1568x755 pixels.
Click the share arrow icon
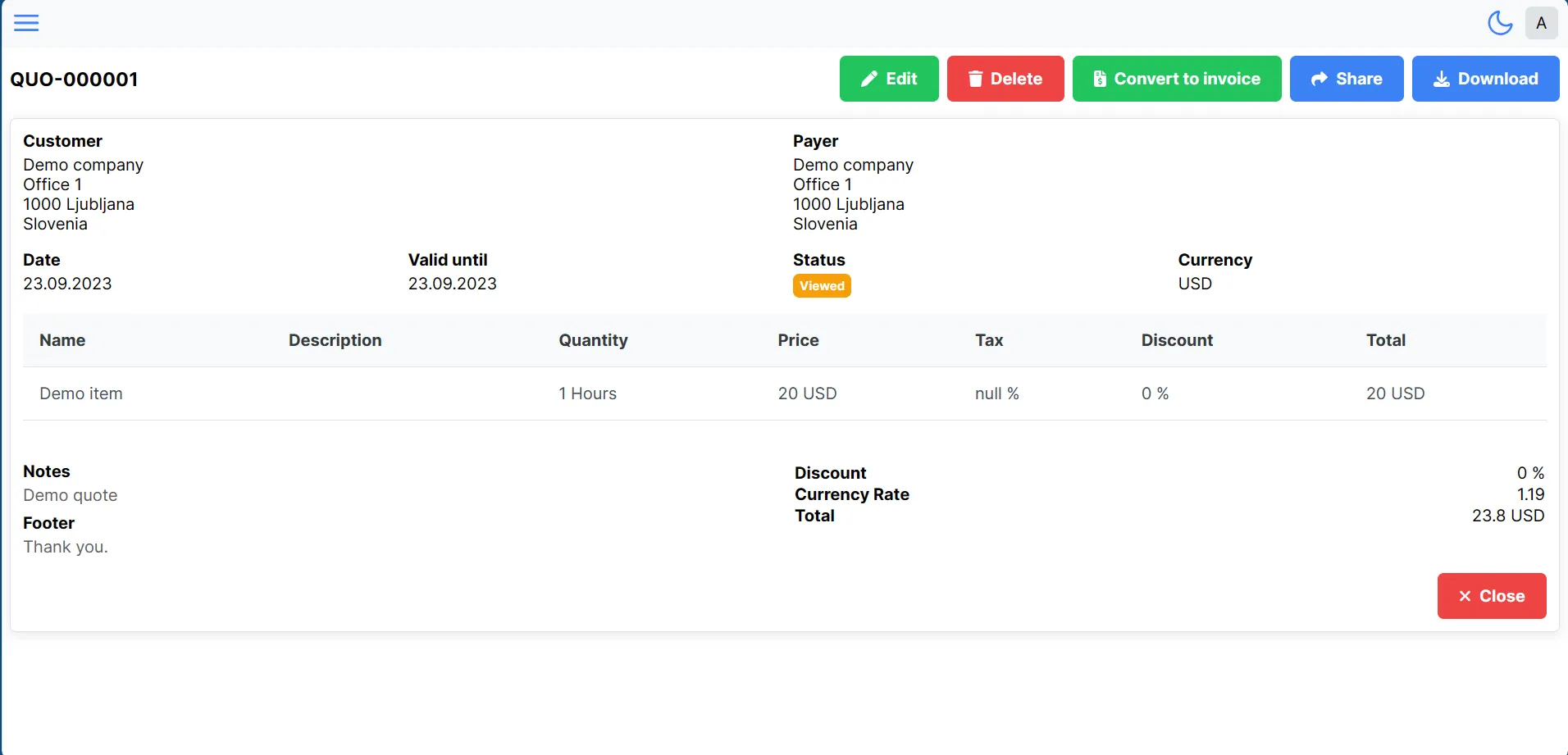point(1319,79)
